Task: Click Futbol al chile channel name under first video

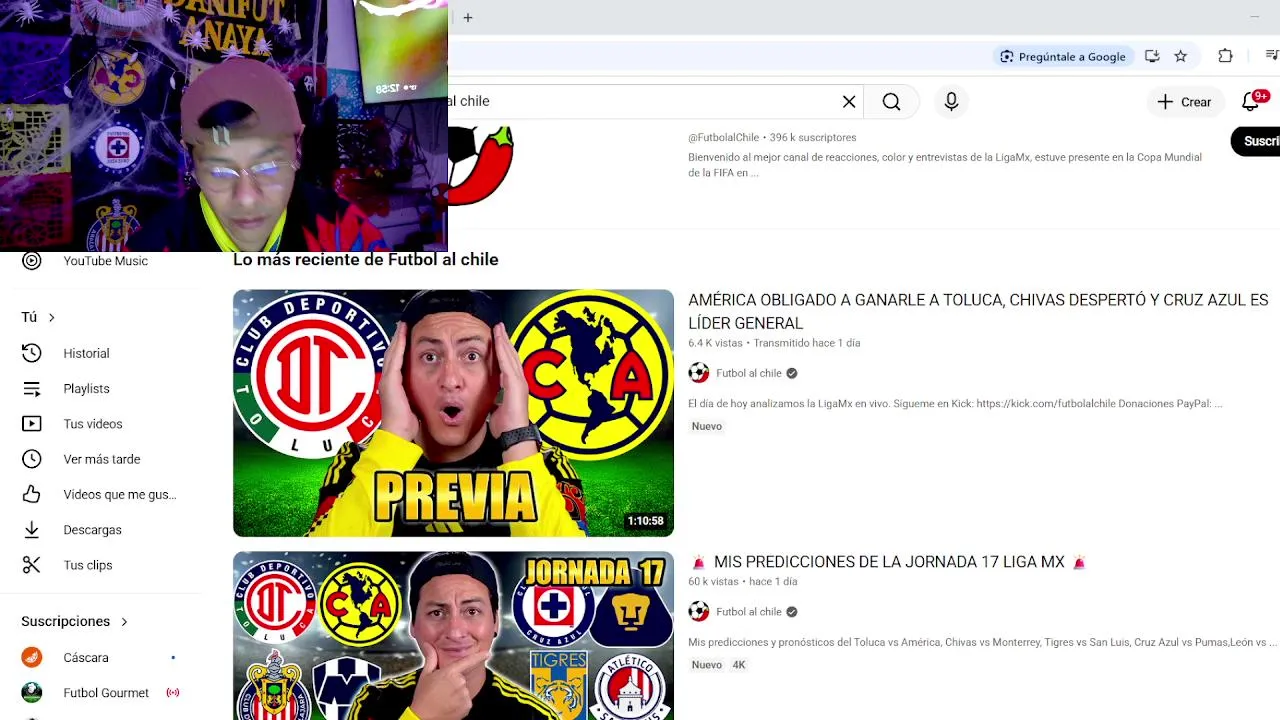Action: coord(748,373)
